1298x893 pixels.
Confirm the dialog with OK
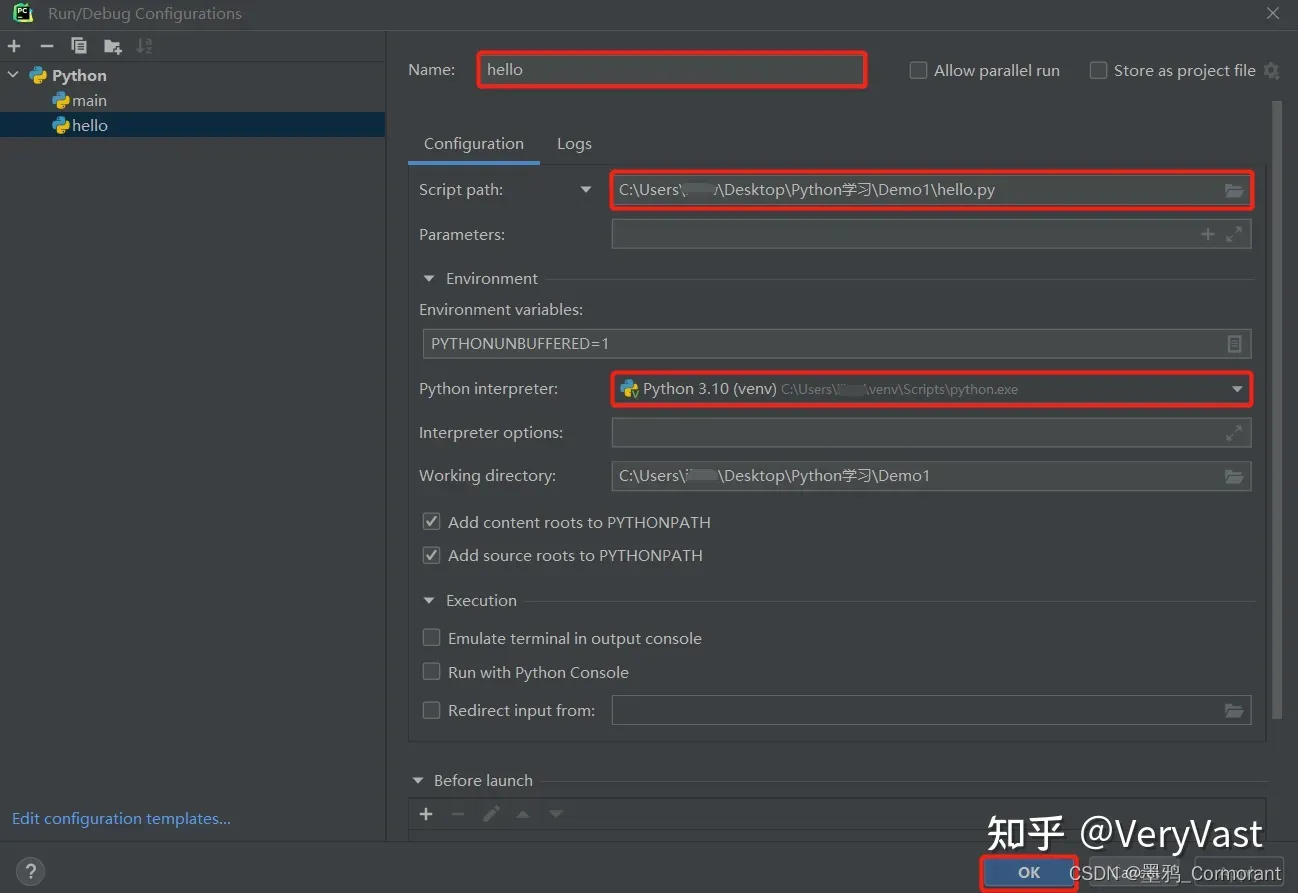(1029, 872)
